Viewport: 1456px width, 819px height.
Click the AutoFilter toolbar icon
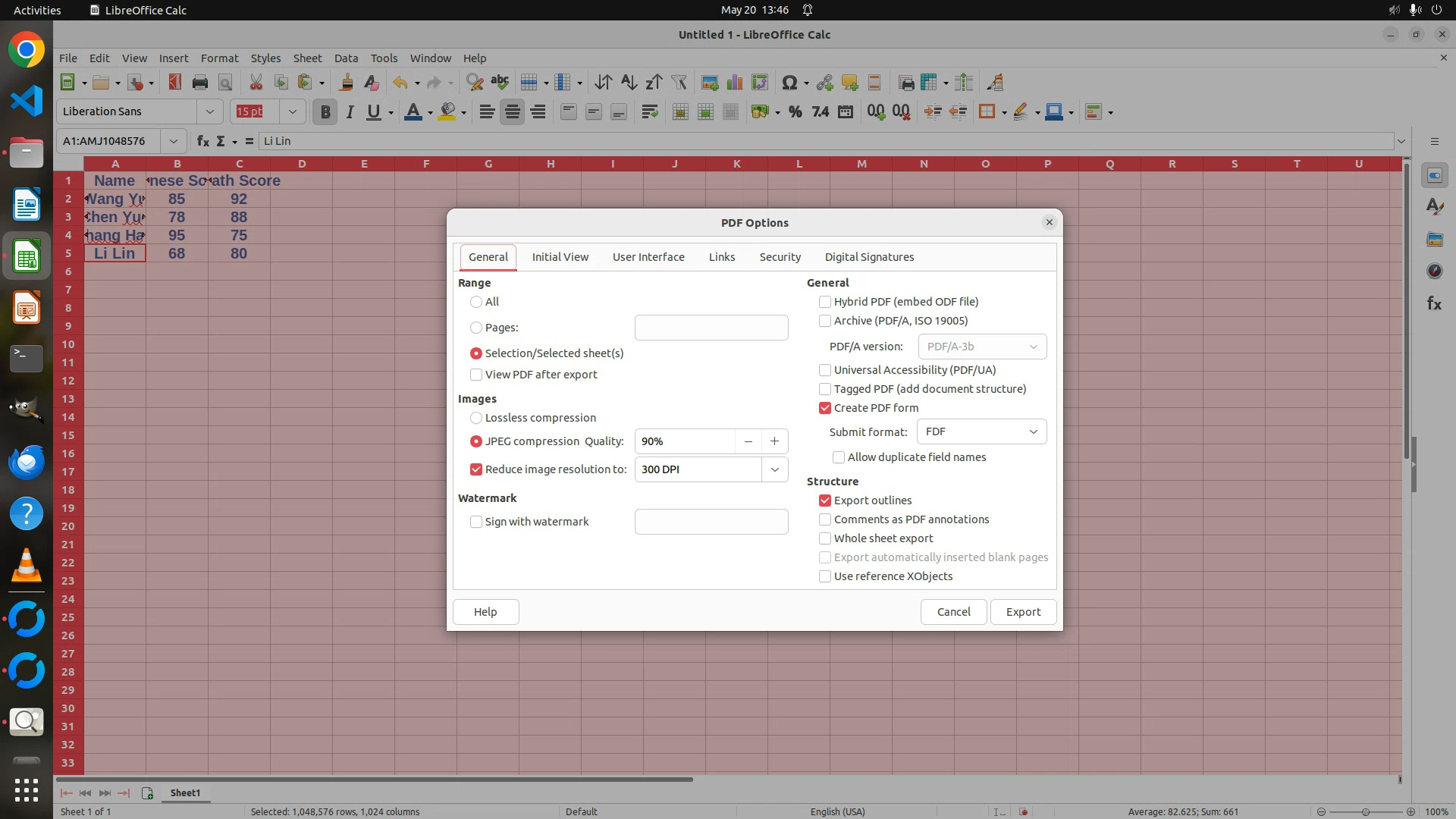coord(679,83)
